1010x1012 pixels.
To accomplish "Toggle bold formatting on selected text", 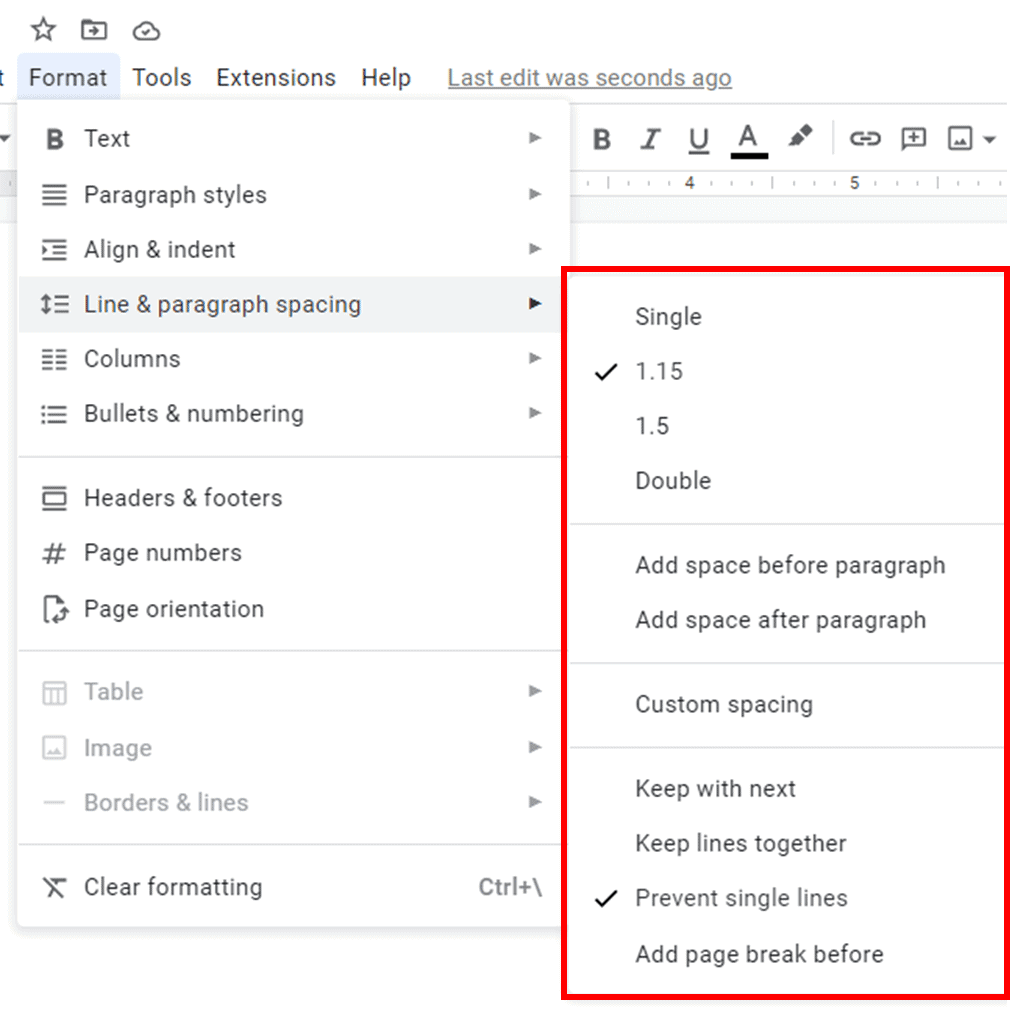I will click(601, 139).
